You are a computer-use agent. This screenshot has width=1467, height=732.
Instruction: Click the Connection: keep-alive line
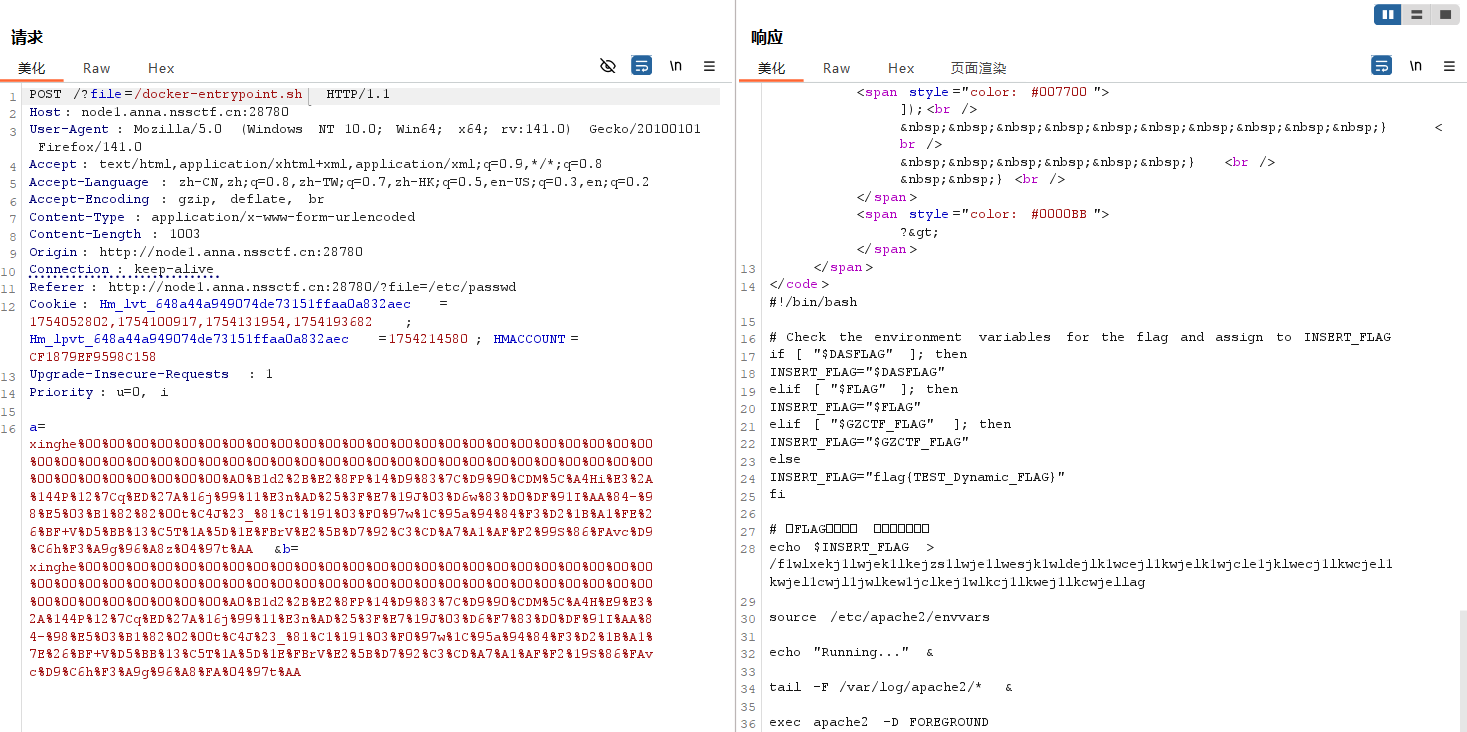coord(122,269)
